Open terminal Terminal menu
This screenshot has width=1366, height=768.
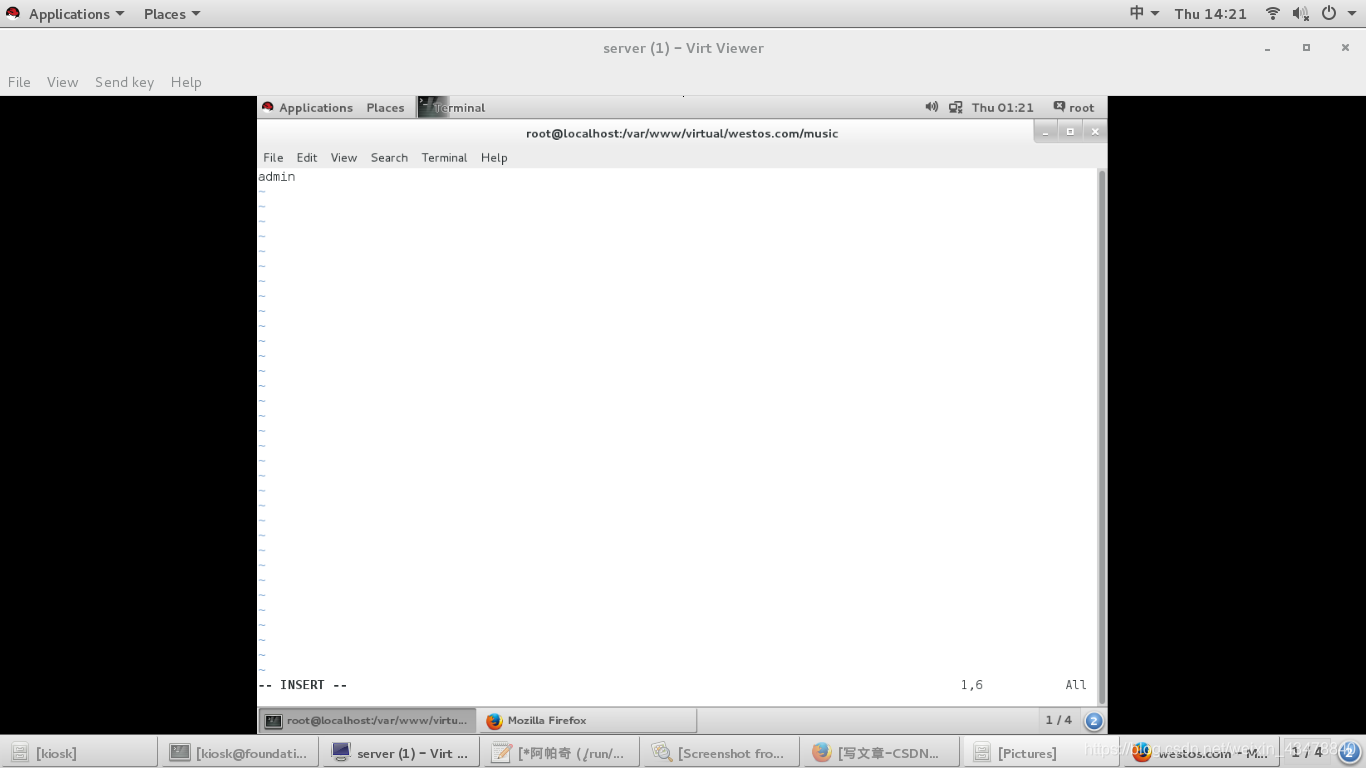click(444, 158)
